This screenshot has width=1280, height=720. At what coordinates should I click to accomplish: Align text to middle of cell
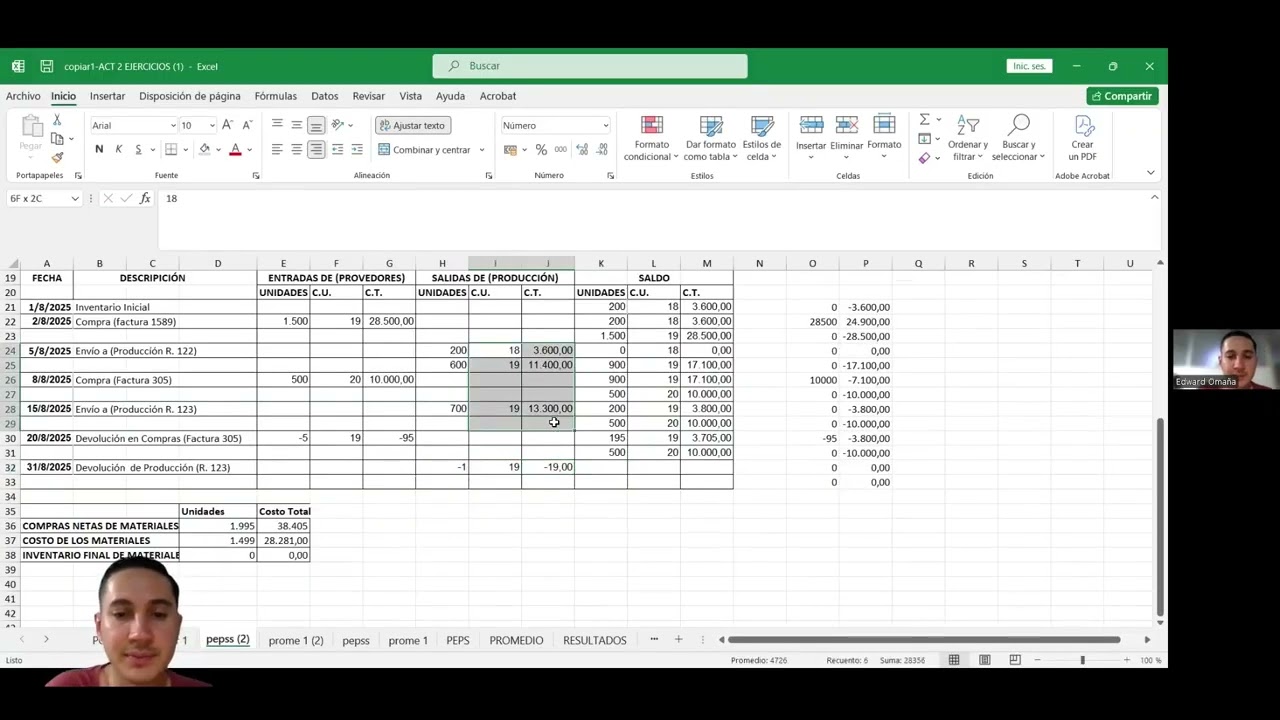[x=297, y=125]
